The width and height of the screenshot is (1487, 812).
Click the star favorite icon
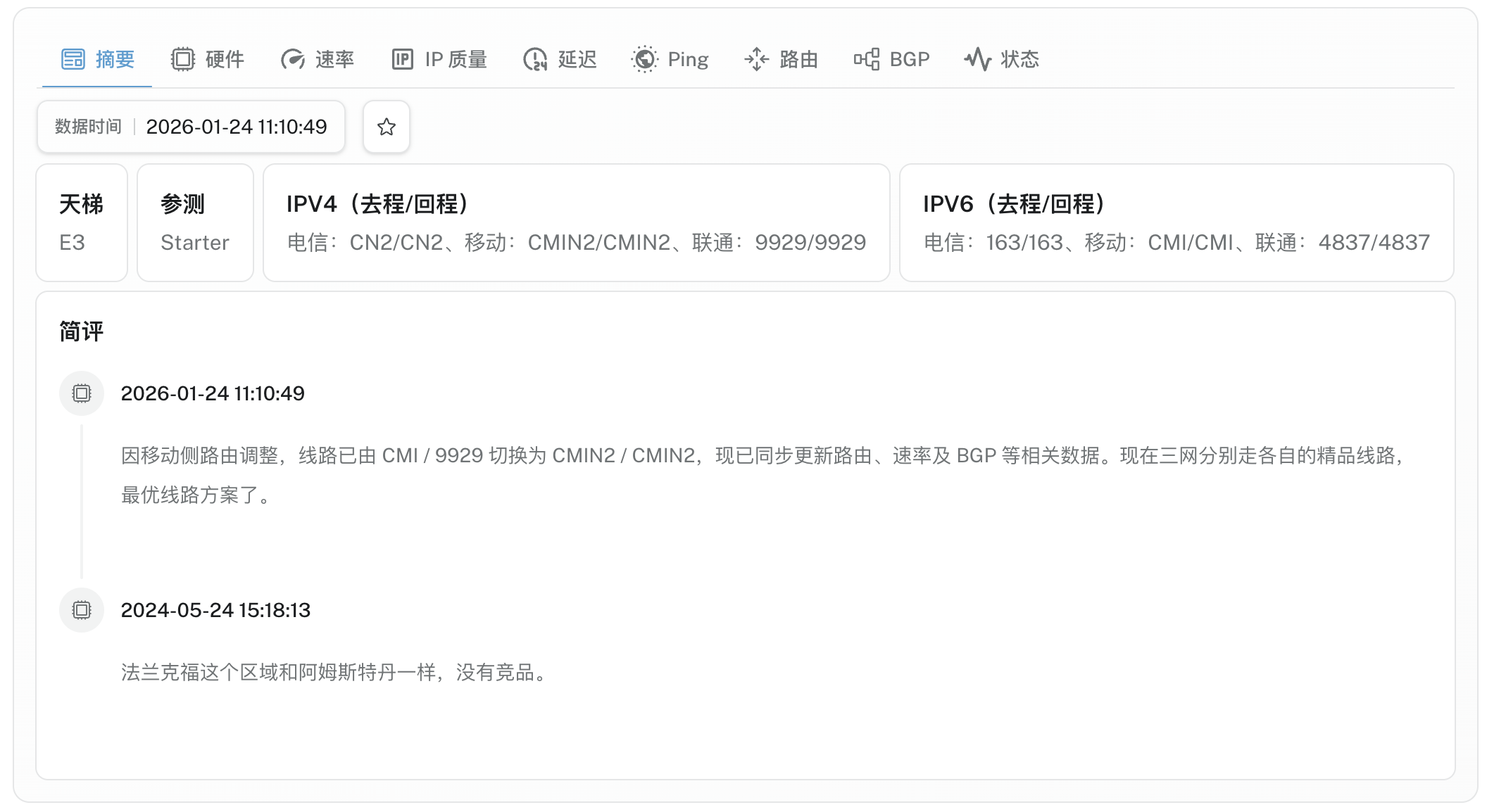pyautogui.click(x=386, y=127)
